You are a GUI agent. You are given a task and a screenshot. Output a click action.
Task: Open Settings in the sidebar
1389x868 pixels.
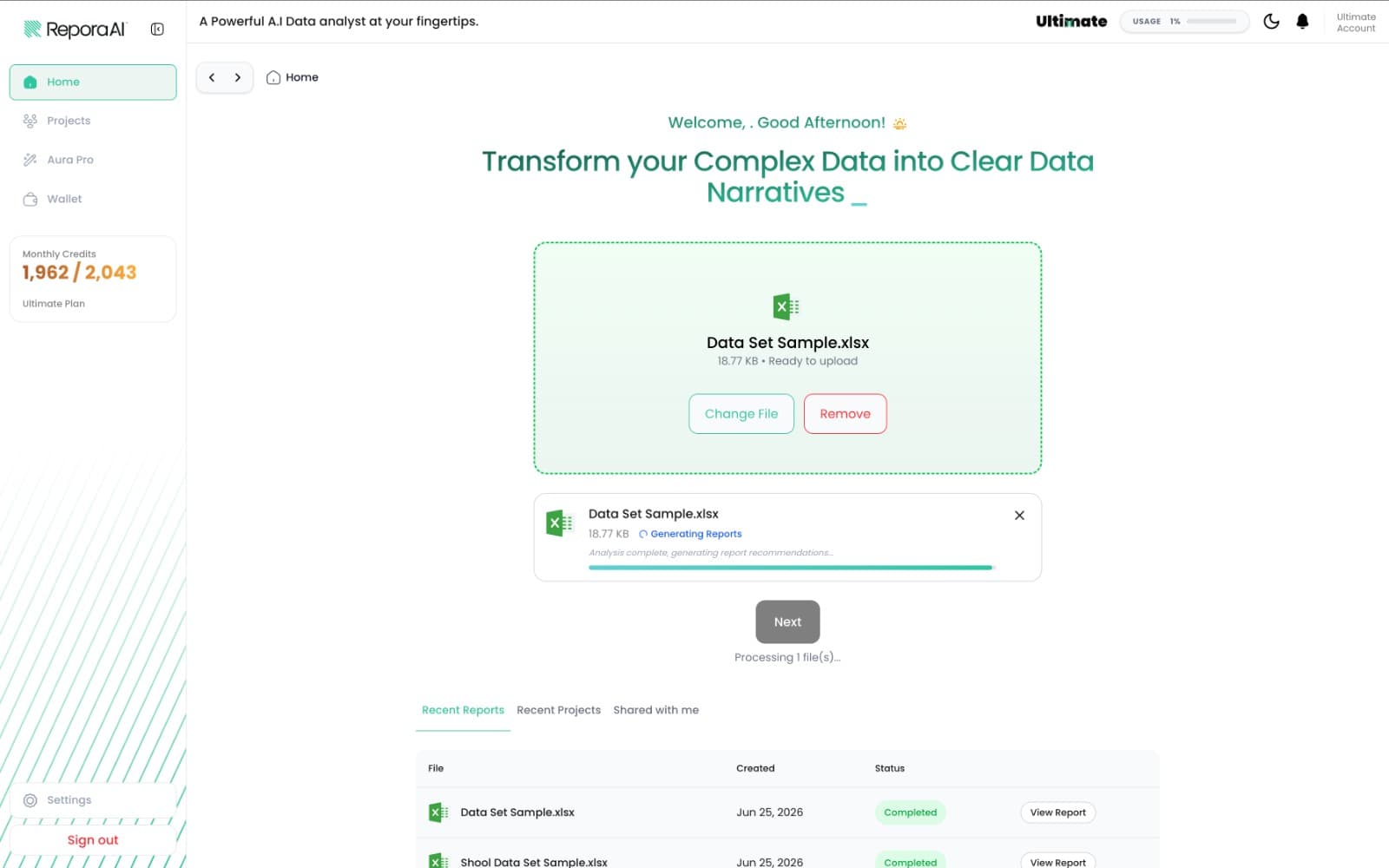[x=93, y=800]
